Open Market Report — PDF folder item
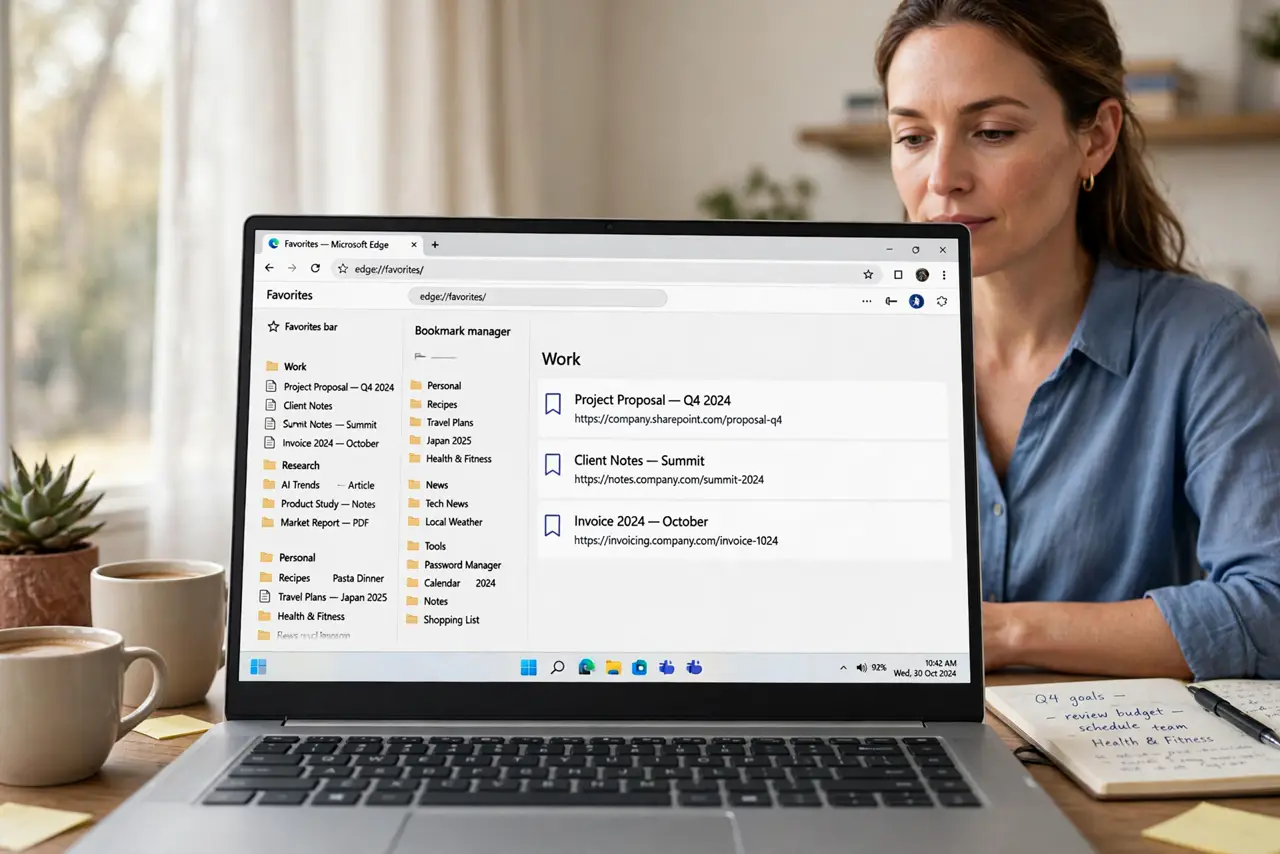The height and width of the screenshot is (854, 1280). click(315, 522)
